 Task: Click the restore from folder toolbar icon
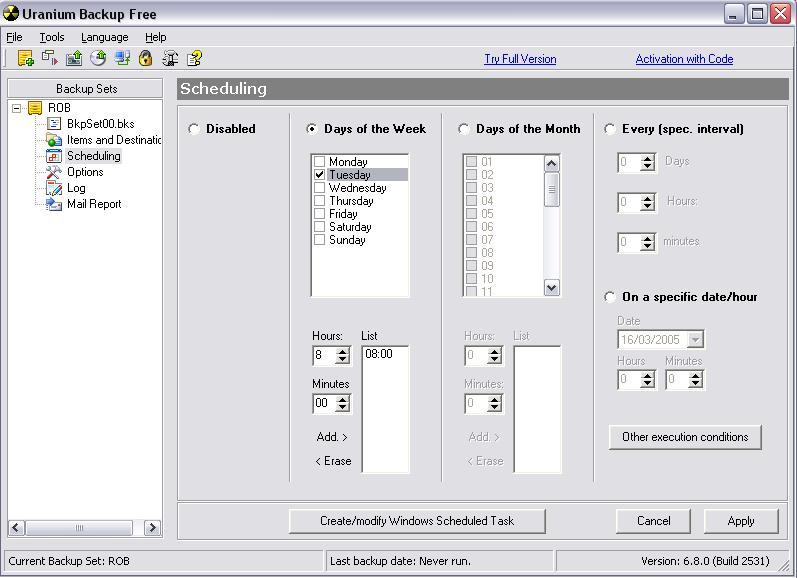[x=74, y=58]
